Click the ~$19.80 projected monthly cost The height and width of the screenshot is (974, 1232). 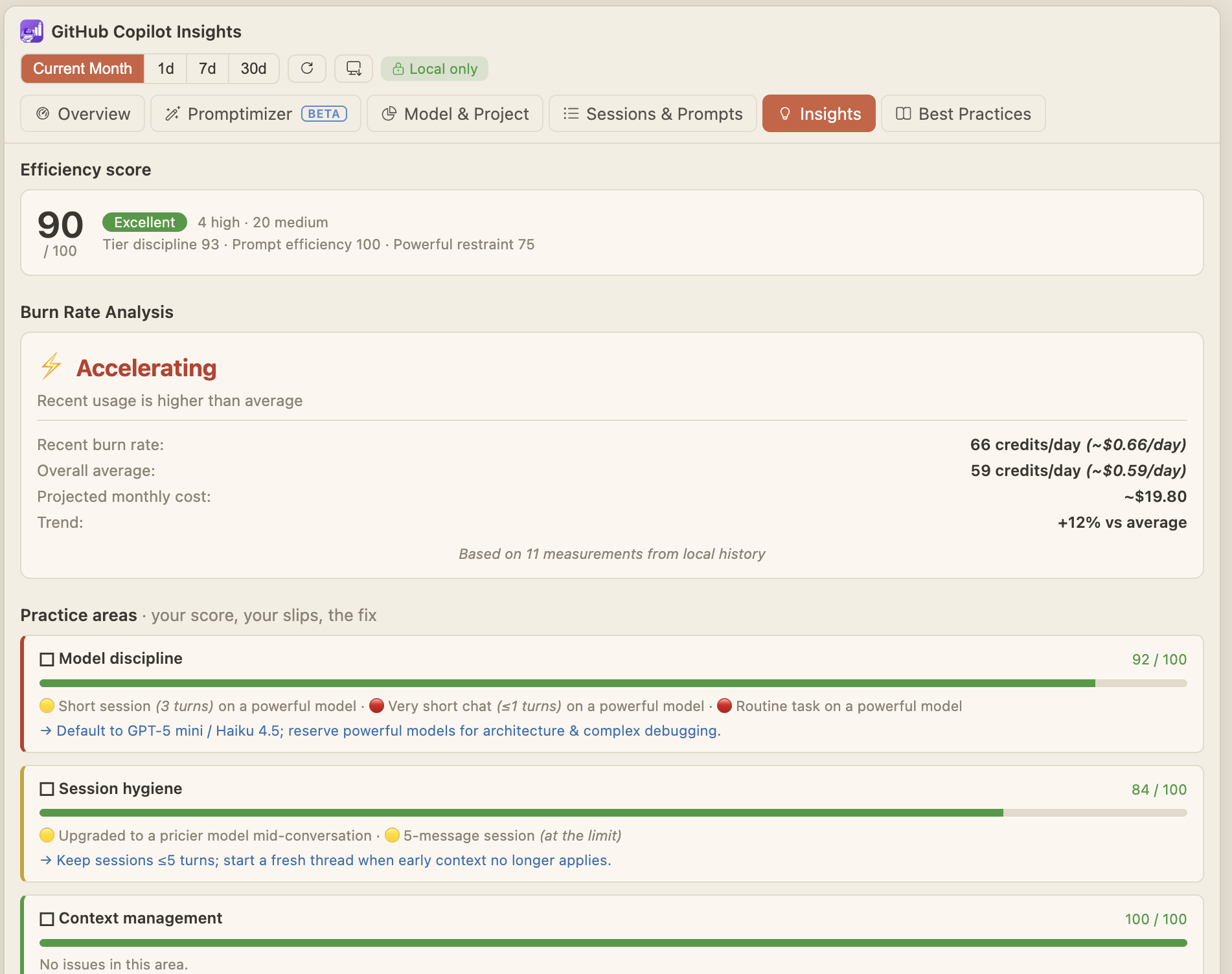pyautogui.click(x=1156, y=497)
